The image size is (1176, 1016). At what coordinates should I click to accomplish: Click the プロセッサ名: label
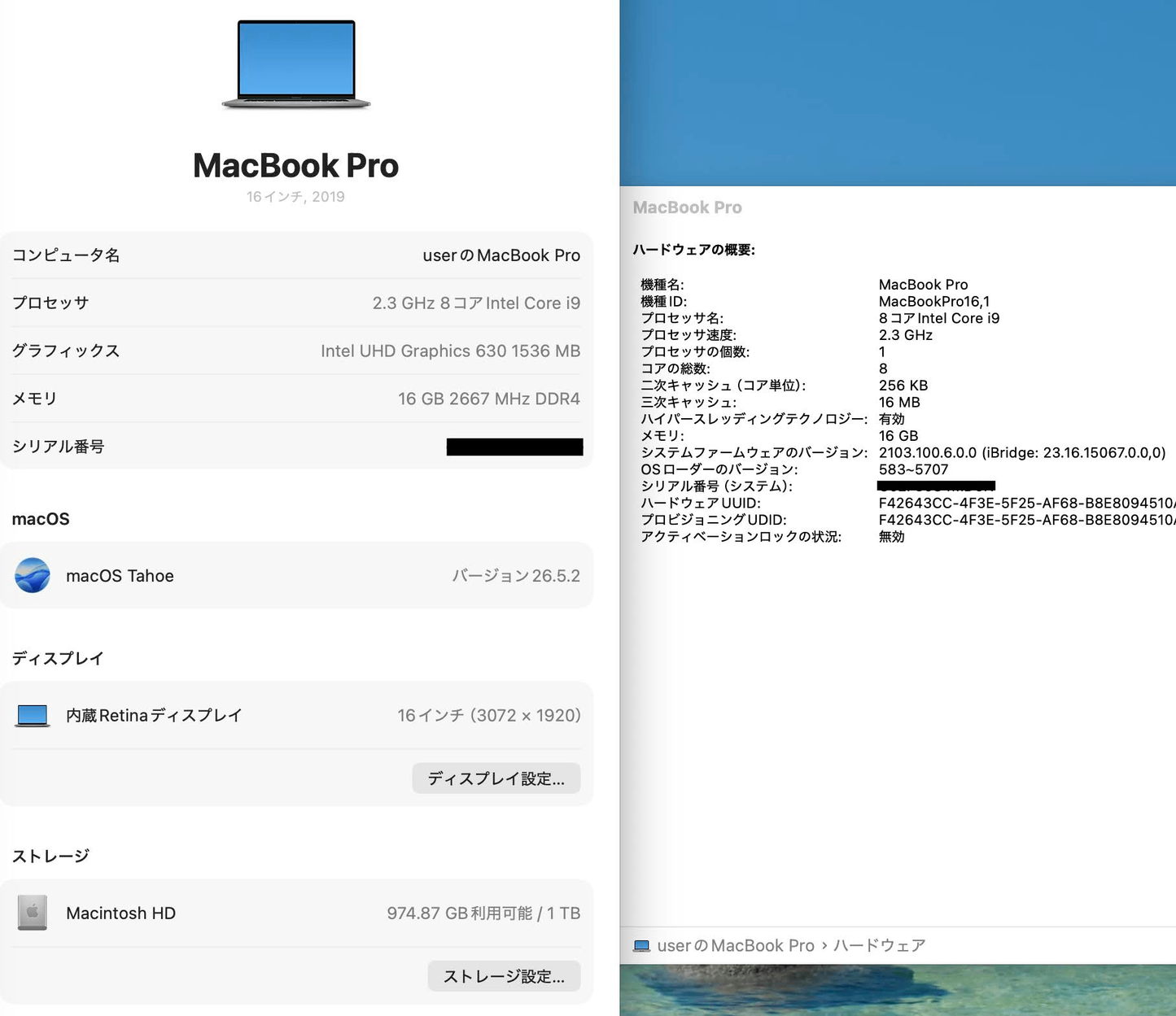pyautogui.click(x=682, y=318)
